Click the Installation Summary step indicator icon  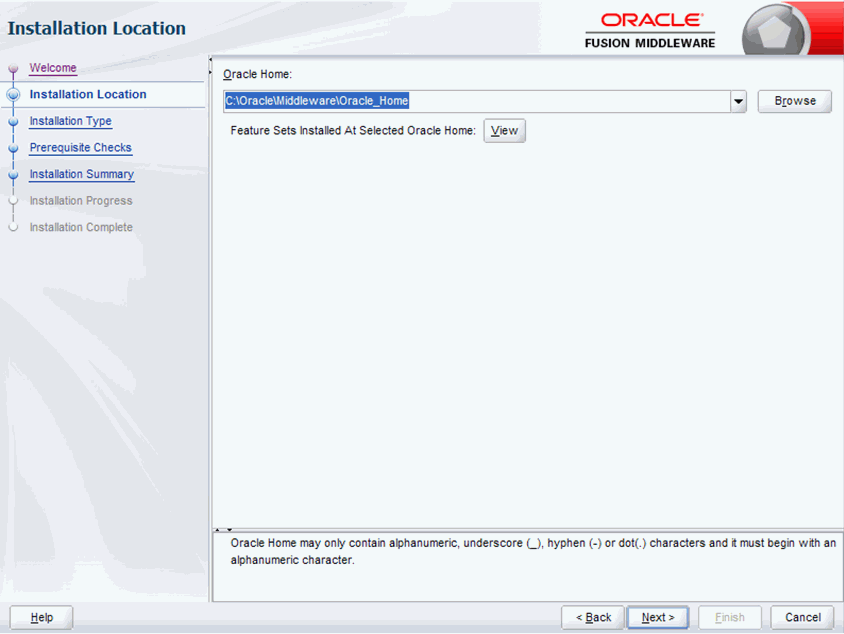click(13, 174)
